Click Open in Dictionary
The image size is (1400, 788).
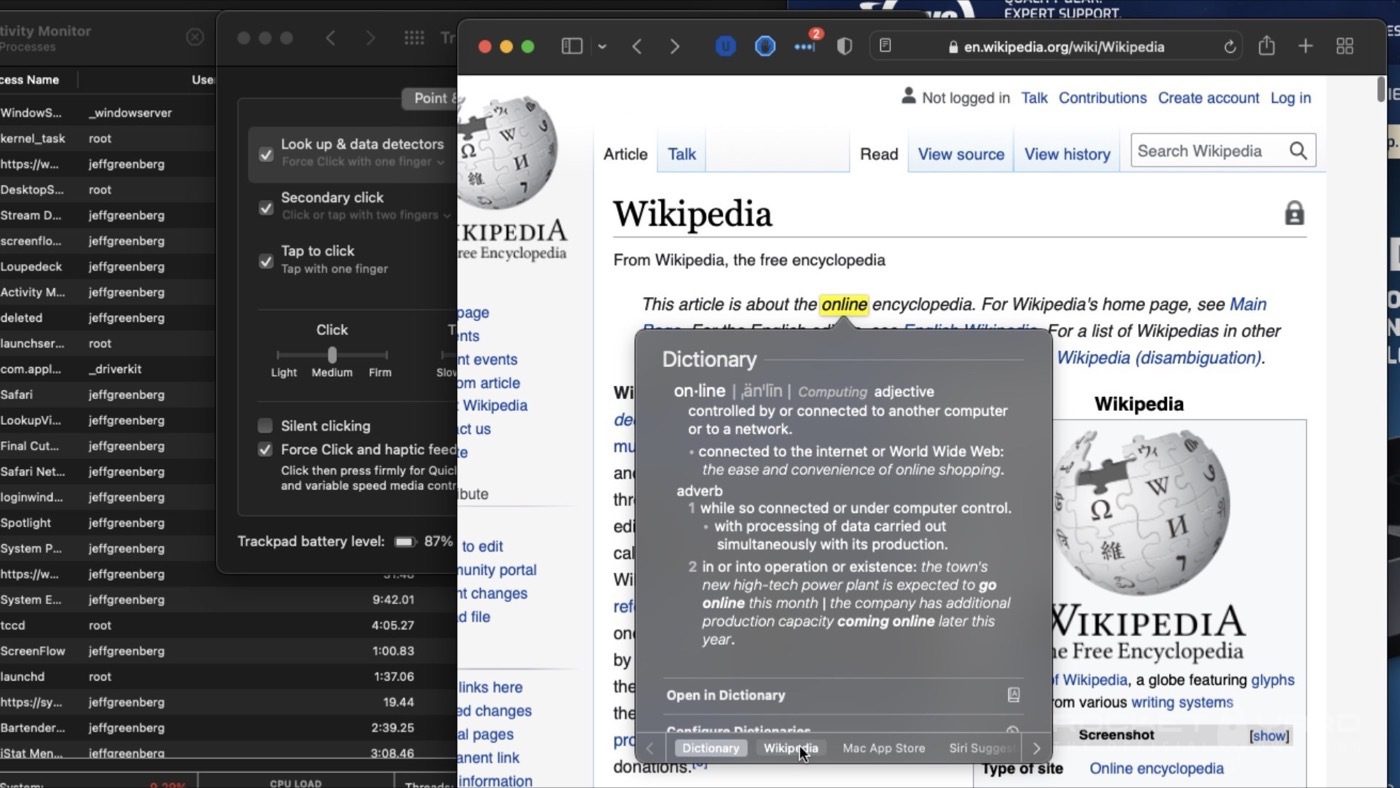(725, 695)
